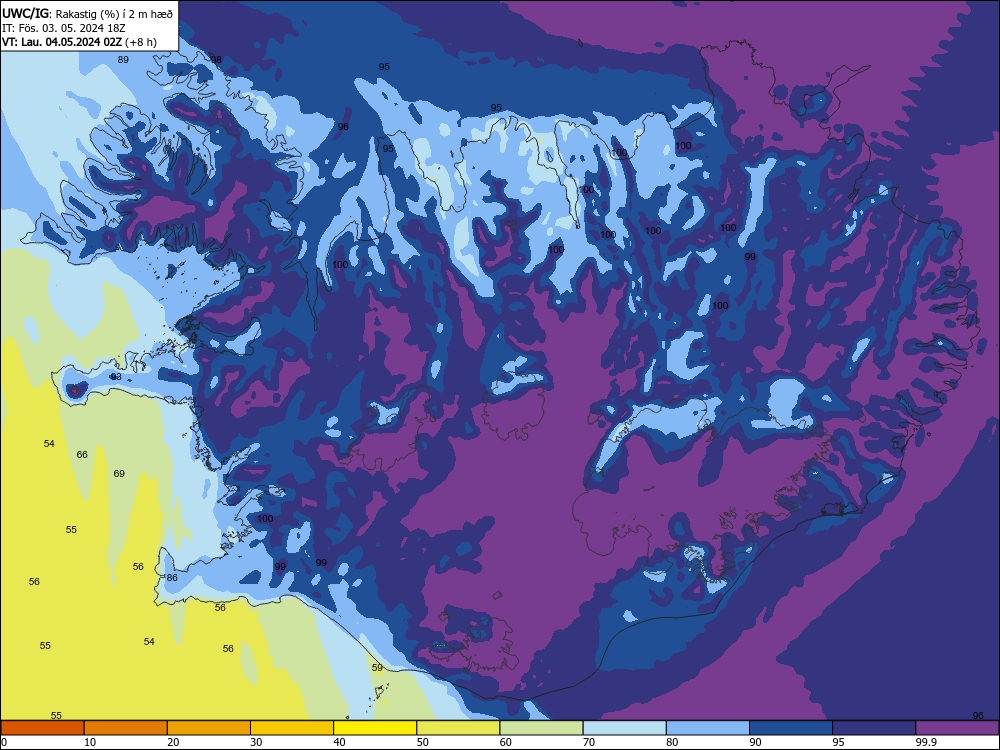This screenshot has height=750, width=1000.
Task: Click the dark orange 0–10 legend swatch
Action: [x=42, y=728]
